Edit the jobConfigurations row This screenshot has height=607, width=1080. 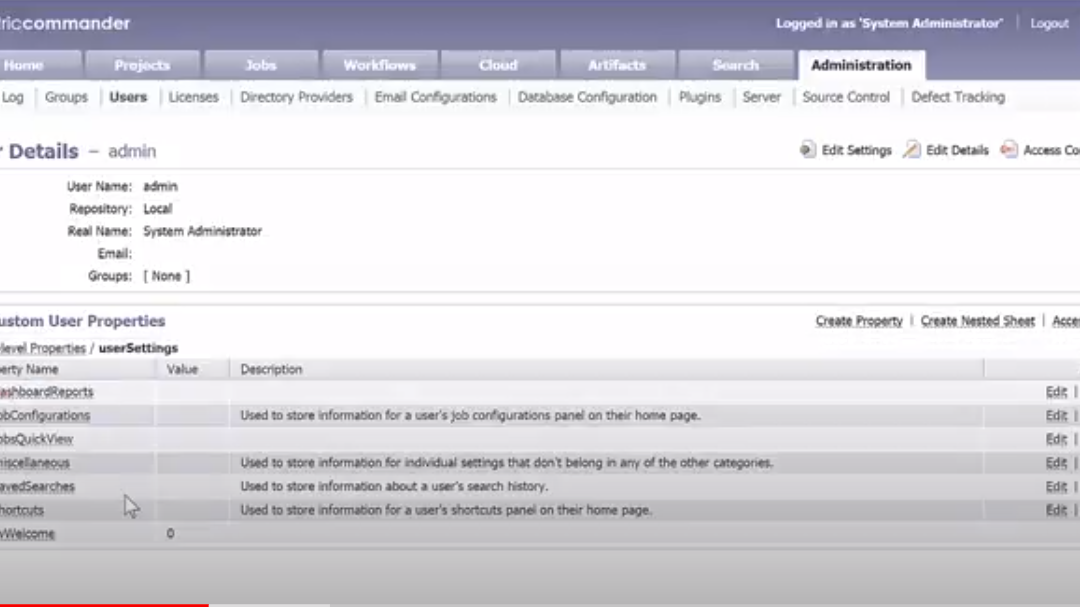(x=1056, y=415)
